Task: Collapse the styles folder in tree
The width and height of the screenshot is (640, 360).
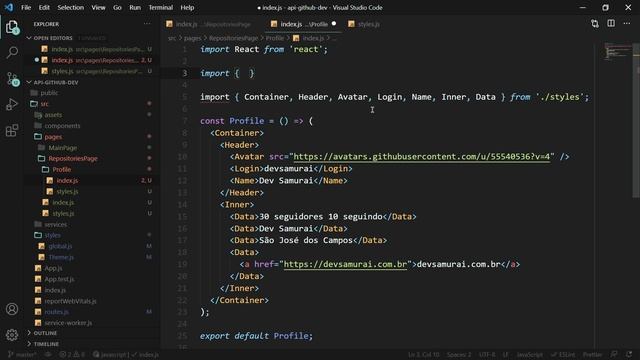Action: pos(52,235)
